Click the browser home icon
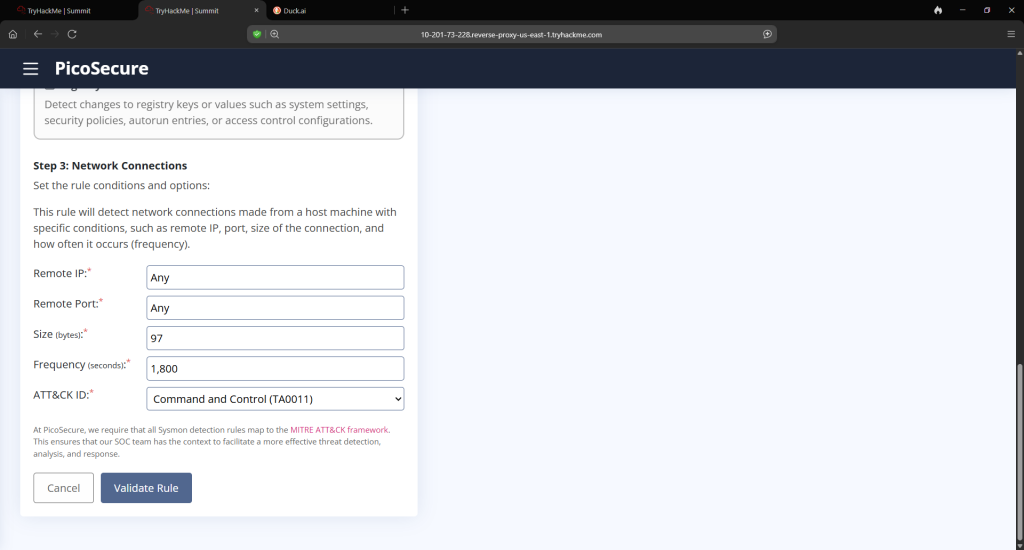 [13, 34]
